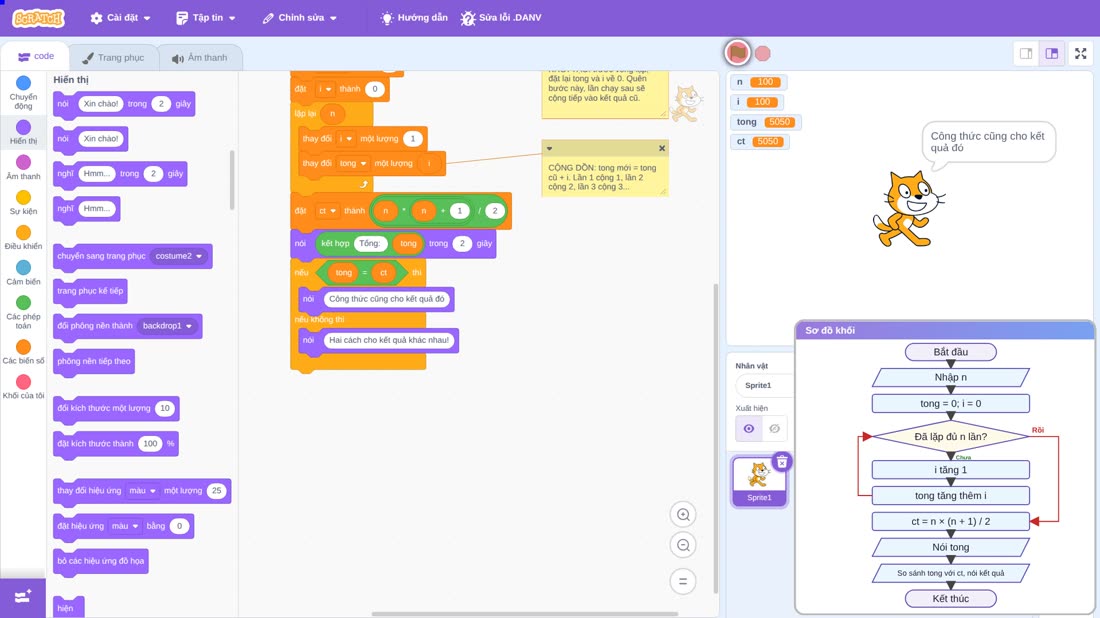Select the Sprite1 thumbnail
Viewport: 1100px width, 618px height.
[x=759, y=481]
